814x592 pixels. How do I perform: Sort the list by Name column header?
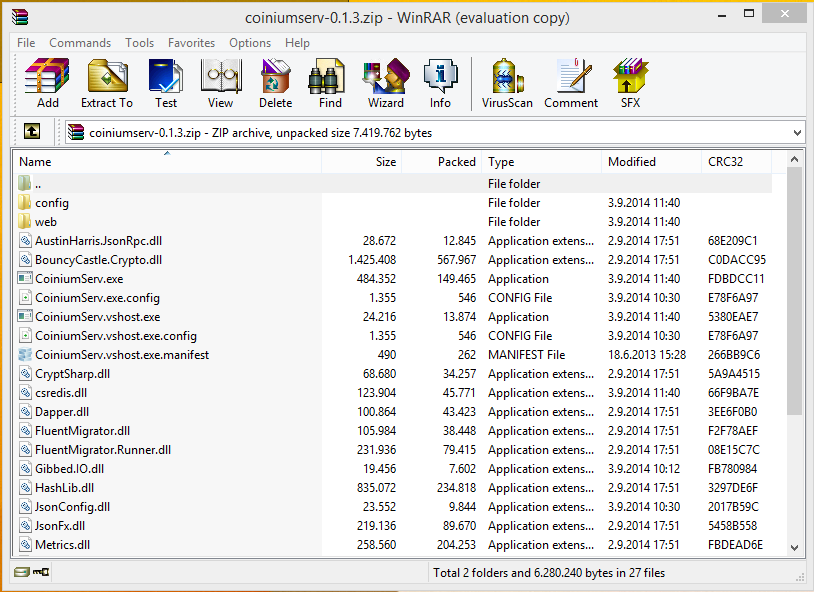[167, 162]
